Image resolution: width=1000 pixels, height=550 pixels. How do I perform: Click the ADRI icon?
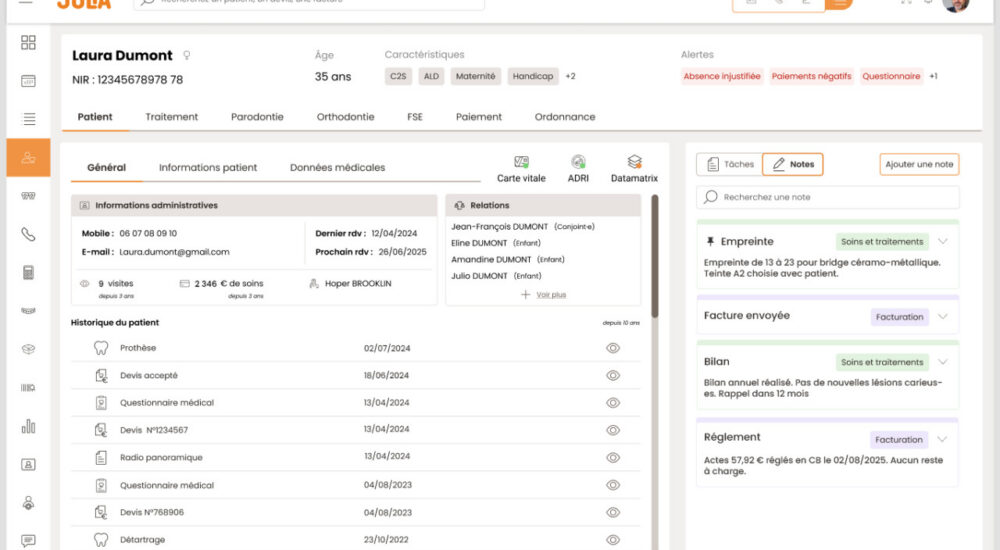[578, 162]
